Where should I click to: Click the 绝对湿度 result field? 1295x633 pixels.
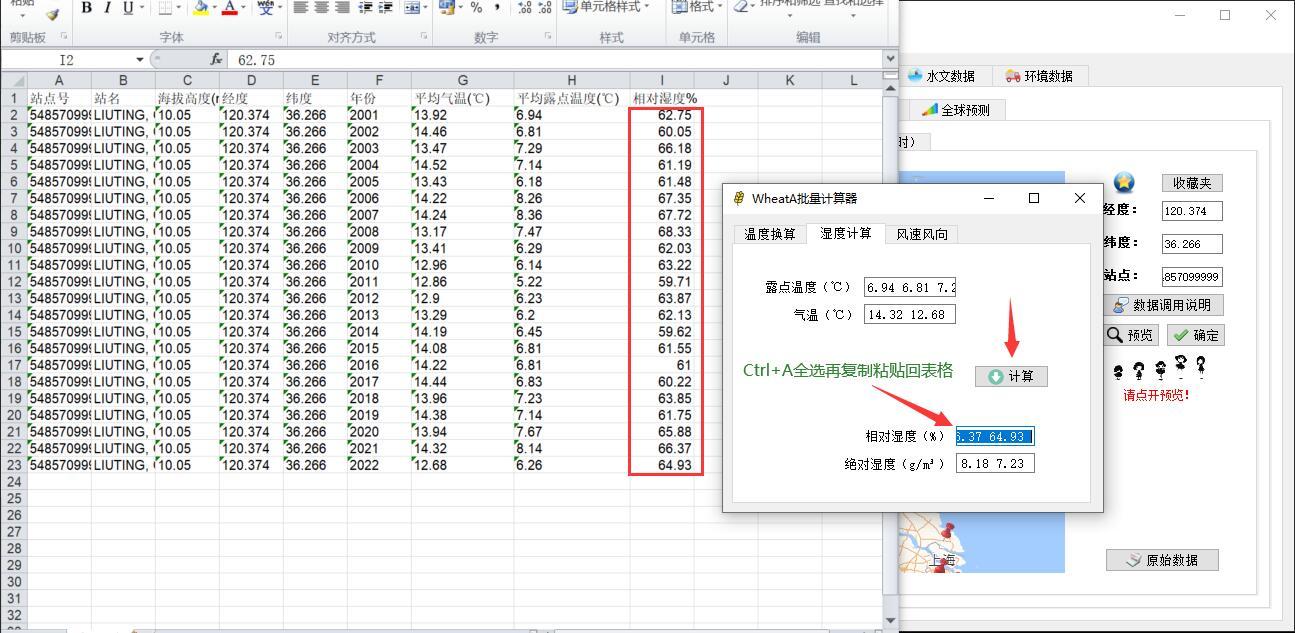pyautogui.click(x=995, y=463)
